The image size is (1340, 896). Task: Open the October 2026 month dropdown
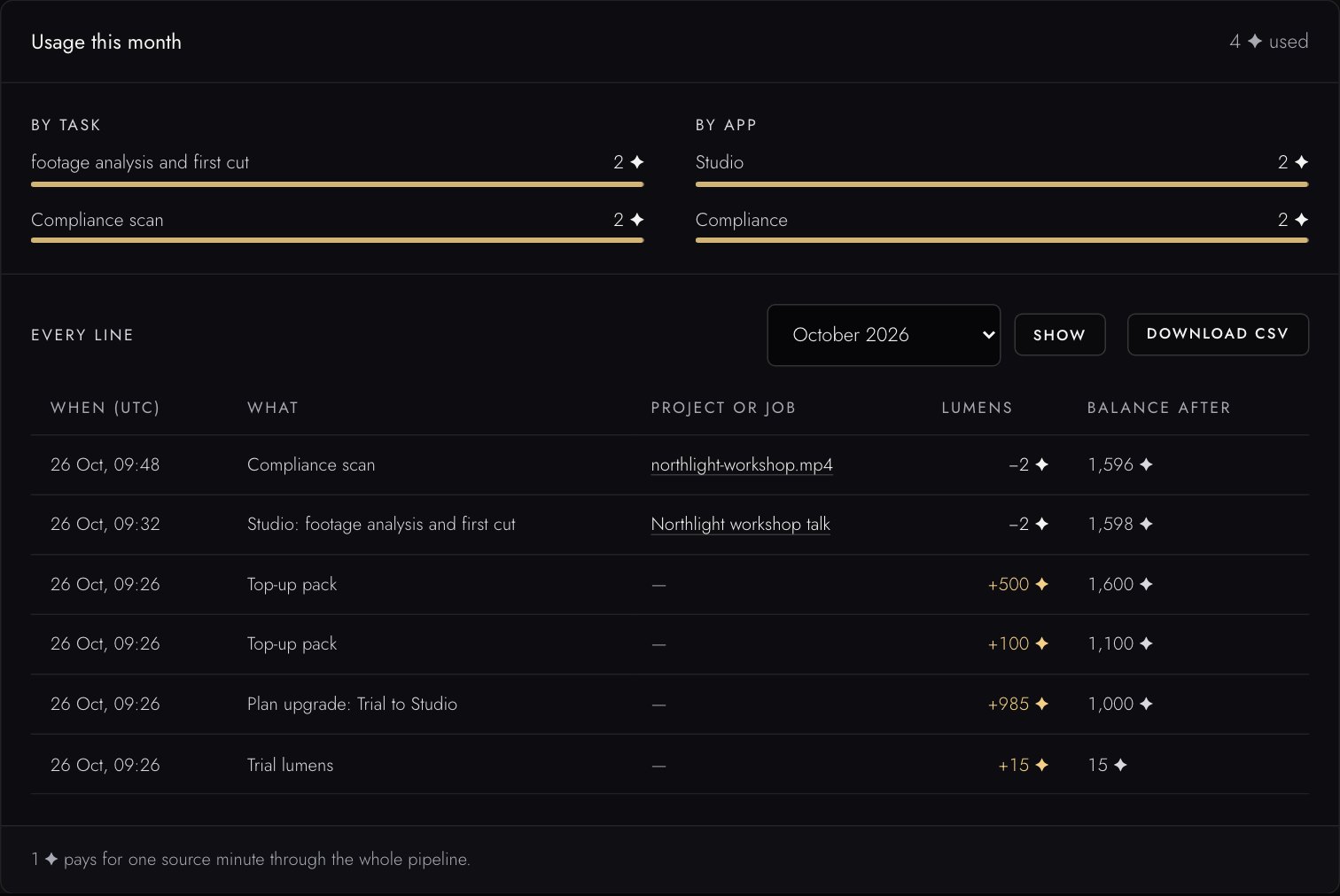[x=884, y=335]
